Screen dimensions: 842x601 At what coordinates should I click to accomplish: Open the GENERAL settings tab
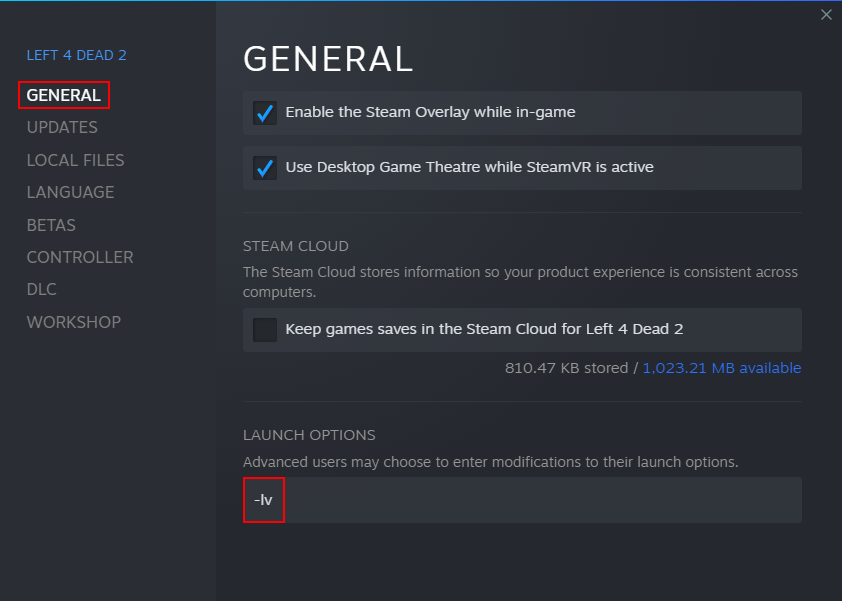click(64, 95)
